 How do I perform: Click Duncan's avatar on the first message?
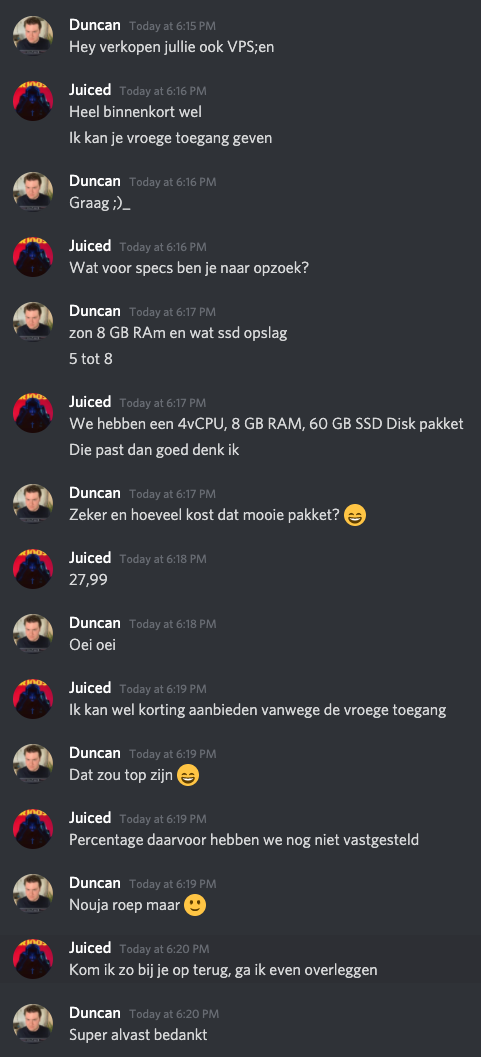(33, 36)
